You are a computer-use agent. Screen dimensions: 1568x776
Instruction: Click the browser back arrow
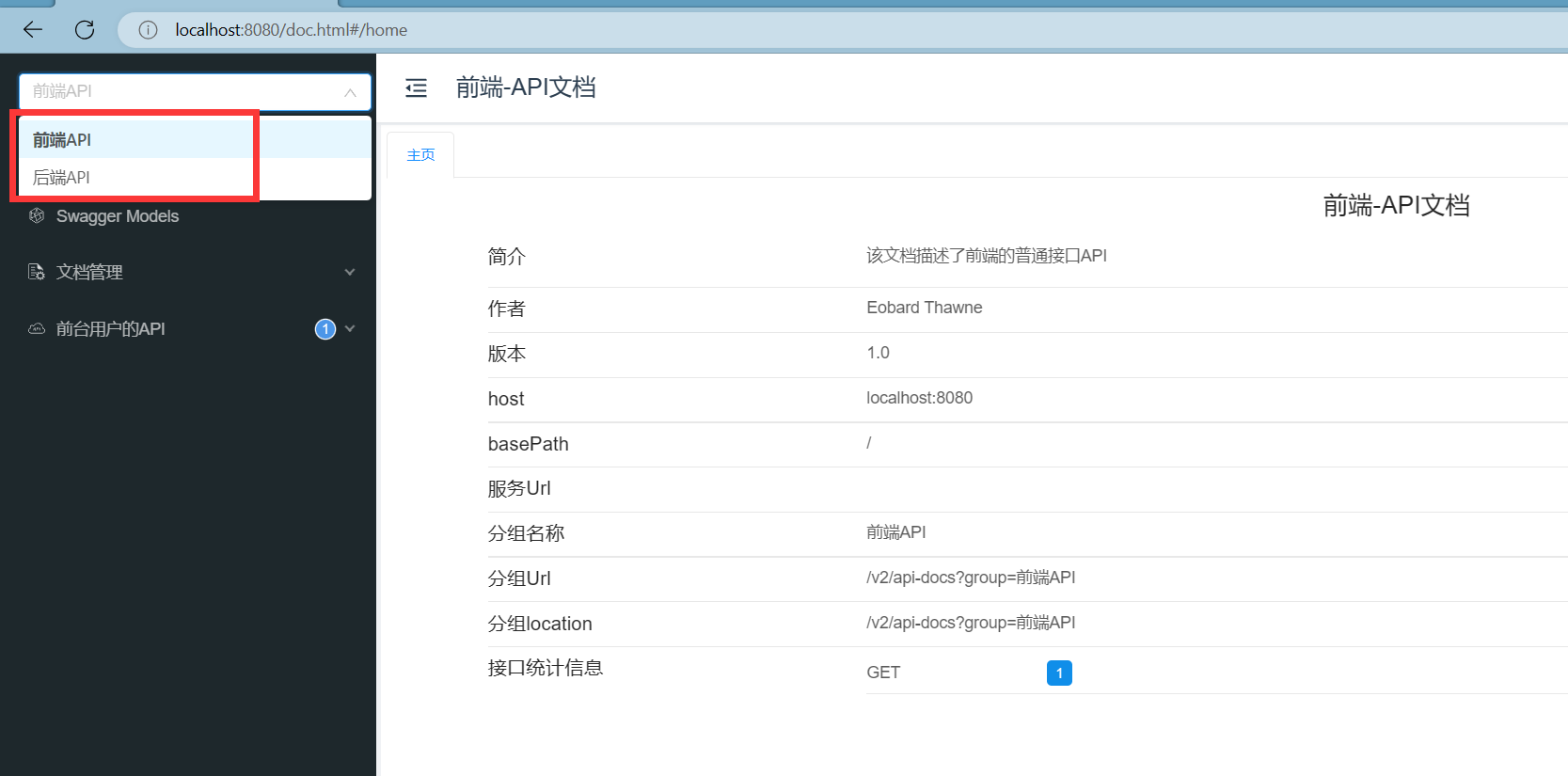tap(33, 29)
